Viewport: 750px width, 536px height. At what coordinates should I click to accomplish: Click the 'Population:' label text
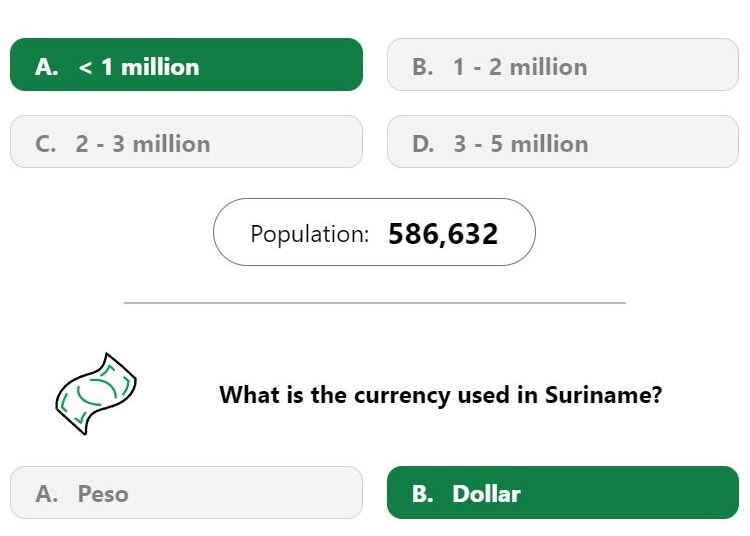pyautogui.click(x=309, y=234)
